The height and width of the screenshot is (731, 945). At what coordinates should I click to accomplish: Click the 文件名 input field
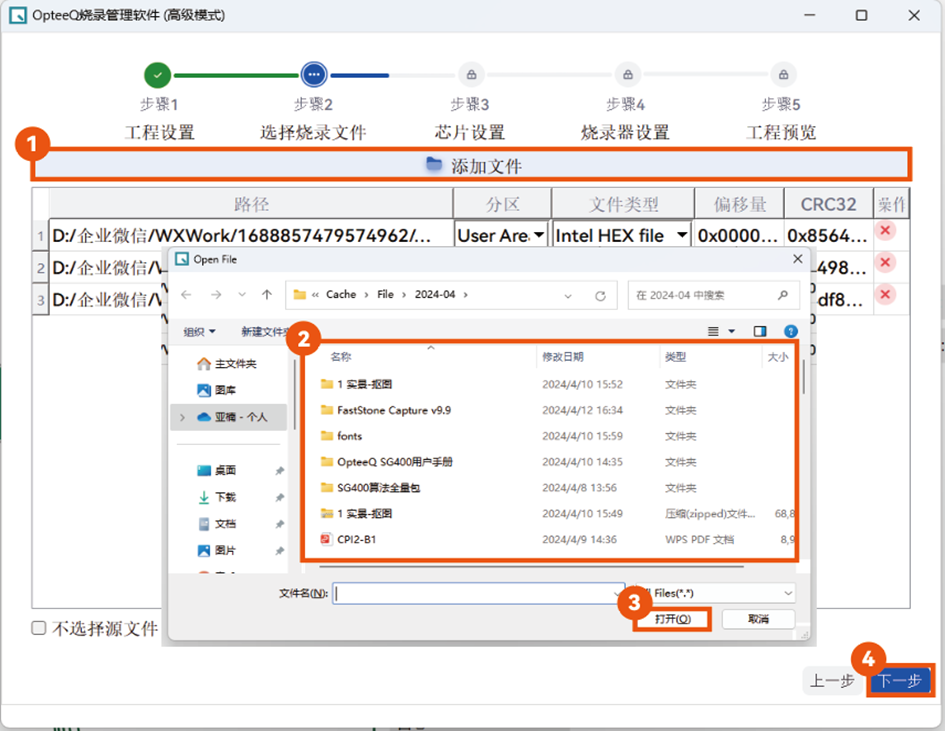click(475, 593)
